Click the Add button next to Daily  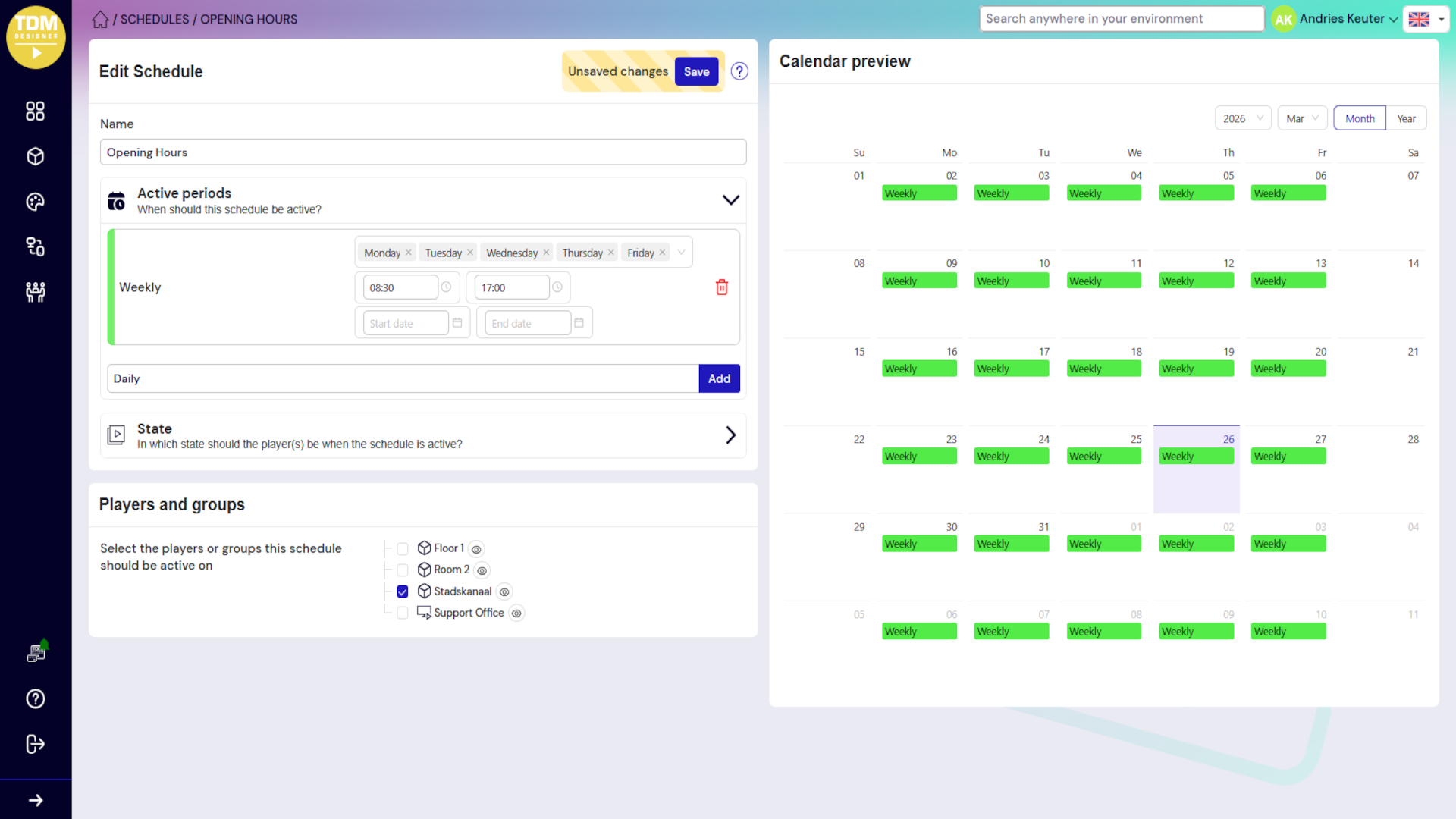719,378
